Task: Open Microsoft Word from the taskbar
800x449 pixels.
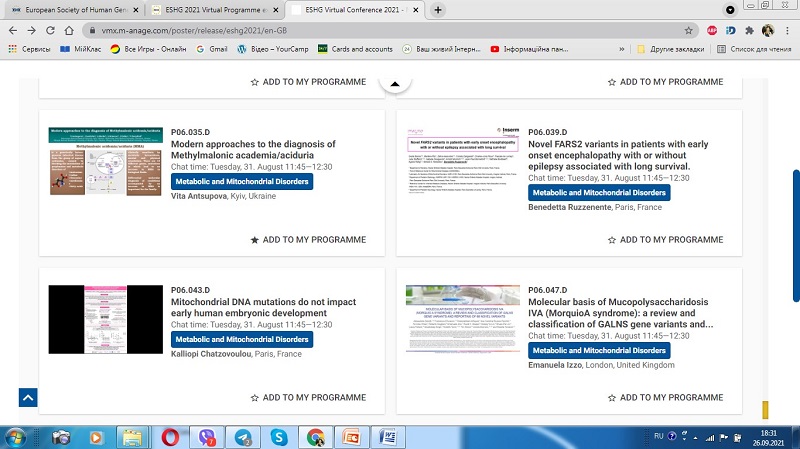Action: [387, 437]
